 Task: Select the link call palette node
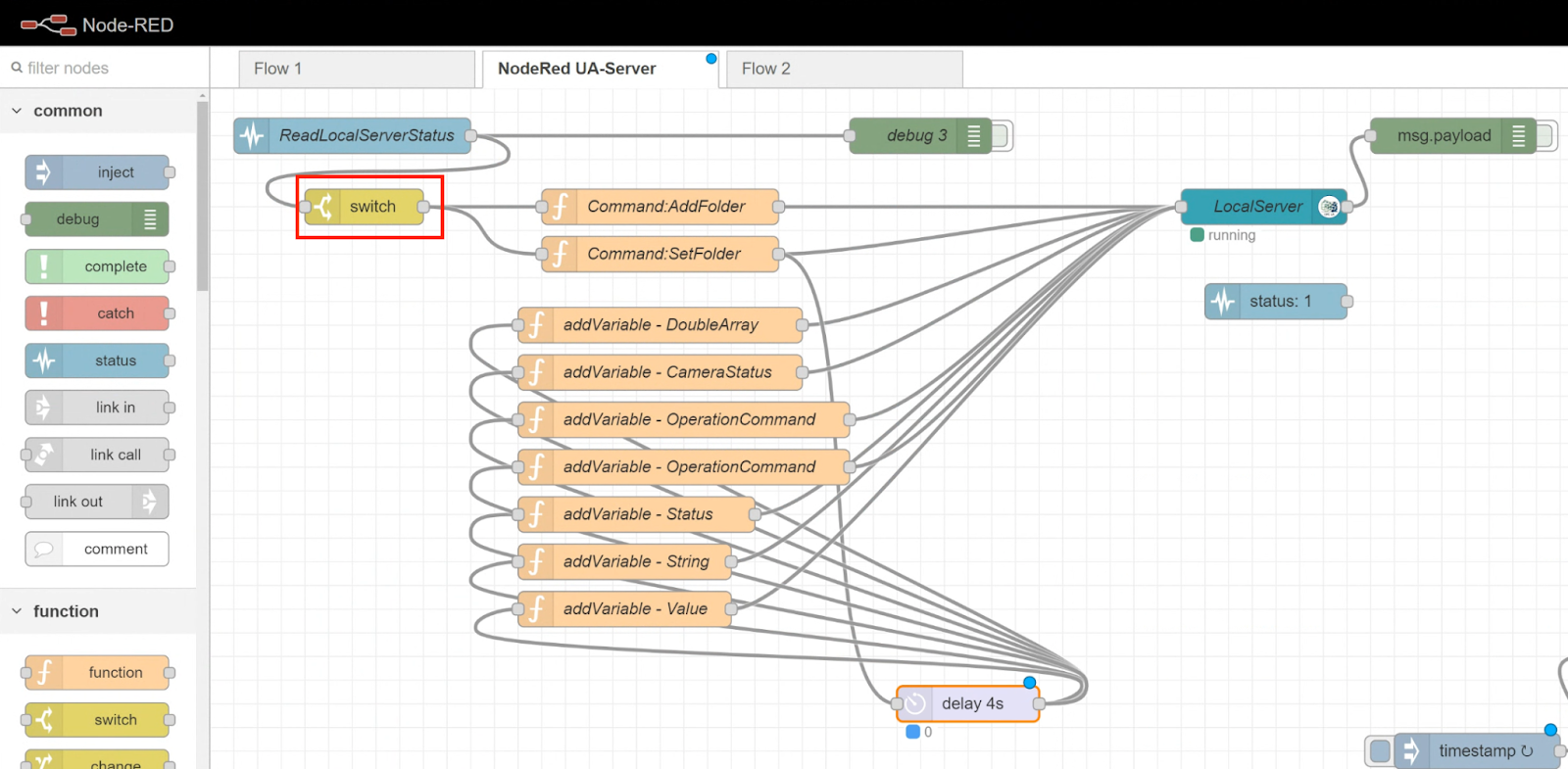click(x=97, y=455)
